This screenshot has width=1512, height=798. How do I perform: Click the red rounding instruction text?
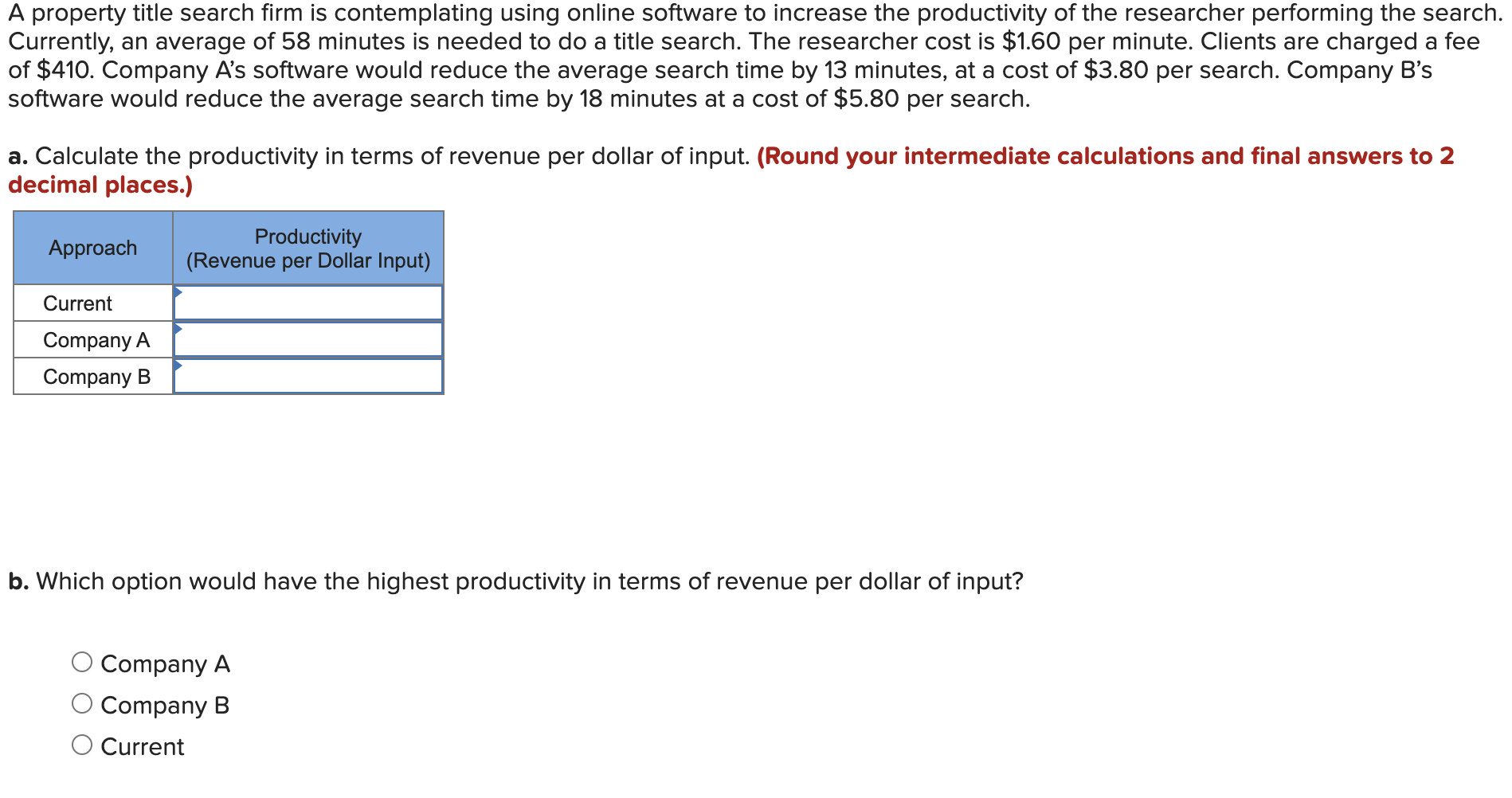tap(731, 170)
